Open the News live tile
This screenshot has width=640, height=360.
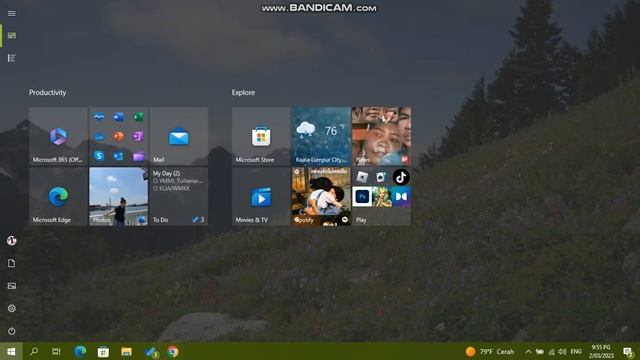click(x=381, y=136)
